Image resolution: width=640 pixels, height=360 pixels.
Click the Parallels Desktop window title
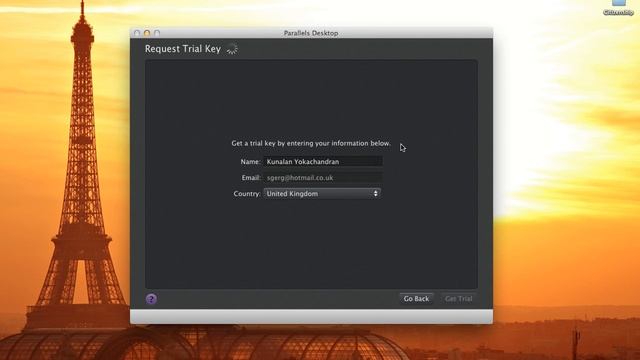pyautogui.click(x=311, y=33)
